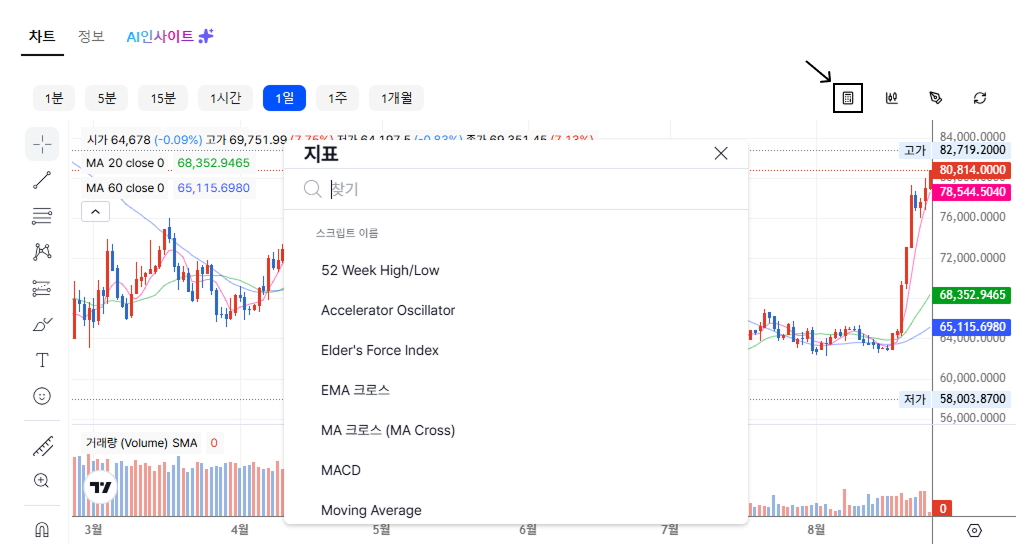The image size is (1032, 560).
Task: Select the trend line drawing tool
Action: [x=42, y=180]
